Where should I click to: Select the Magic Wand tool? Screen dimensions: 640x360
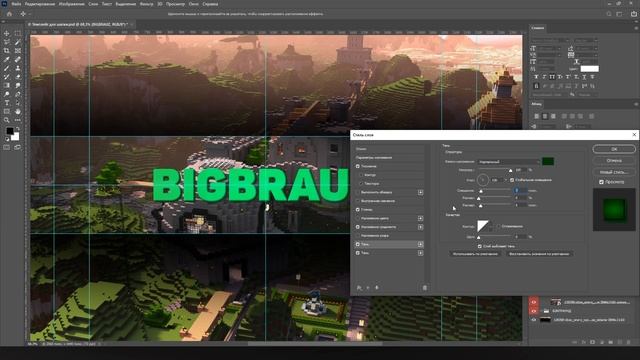coord(18,42)
